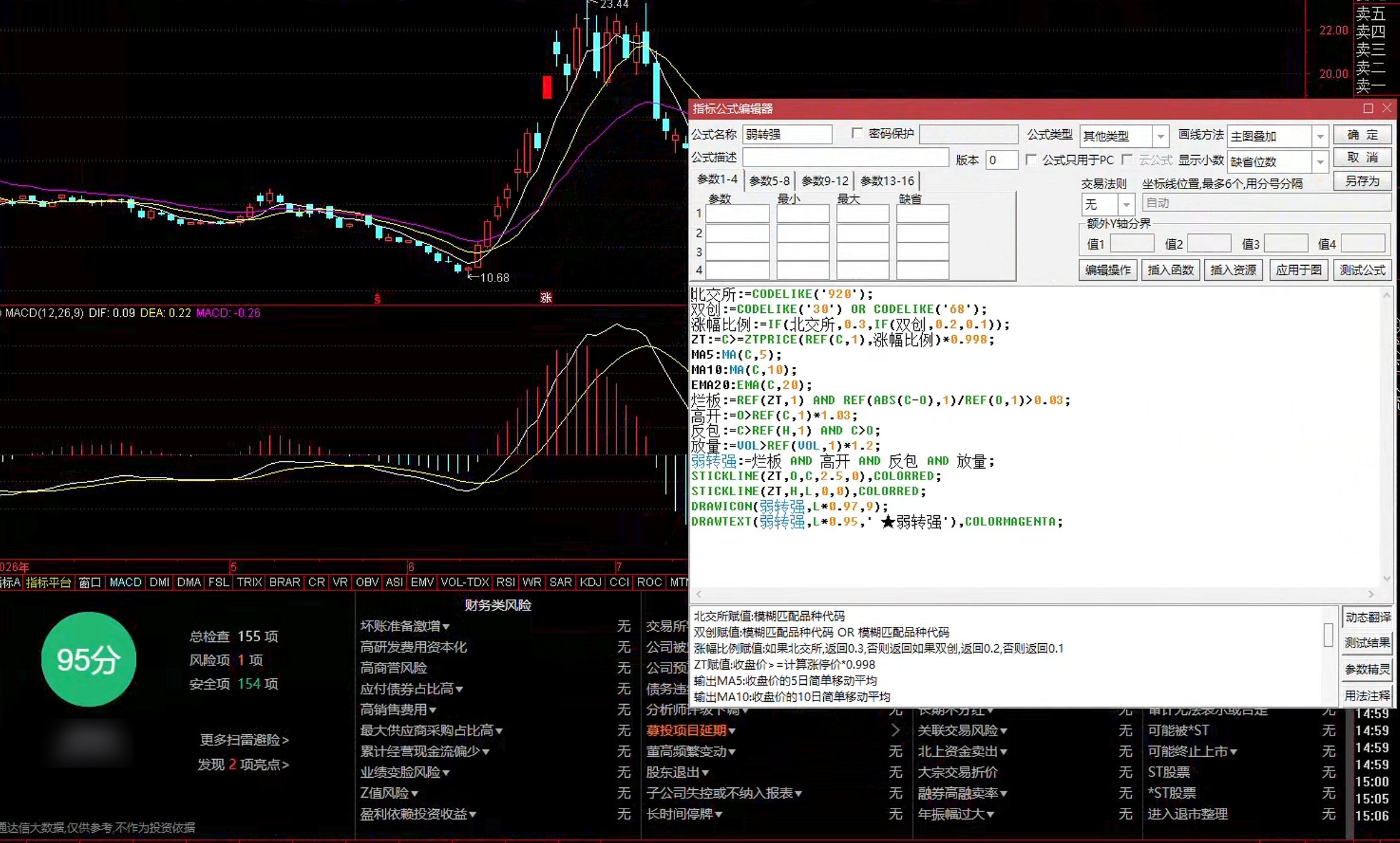
Task: Click the 版本 input field
Action: (x=1001, y=160)
